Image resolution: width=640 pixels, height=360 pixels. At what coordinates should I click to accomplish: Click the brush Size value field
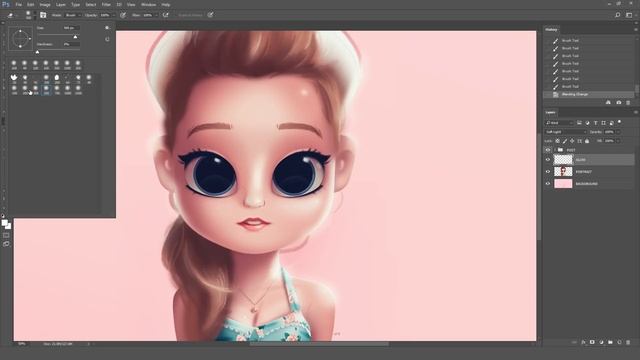click(x=71, y=28)
